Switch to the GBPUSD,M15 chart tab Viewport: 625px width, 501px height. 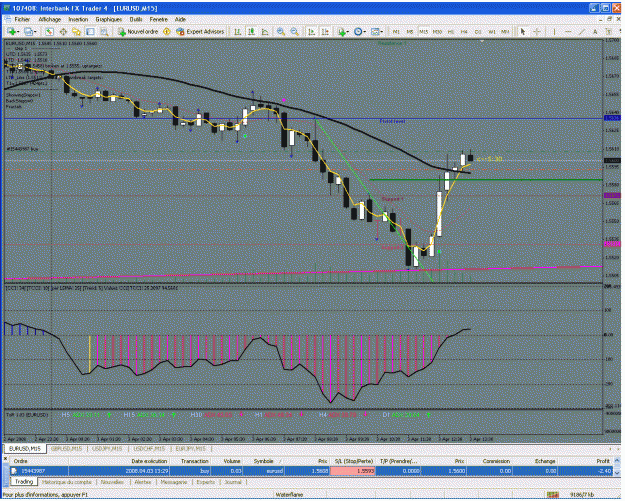click(x=66, y=449)
